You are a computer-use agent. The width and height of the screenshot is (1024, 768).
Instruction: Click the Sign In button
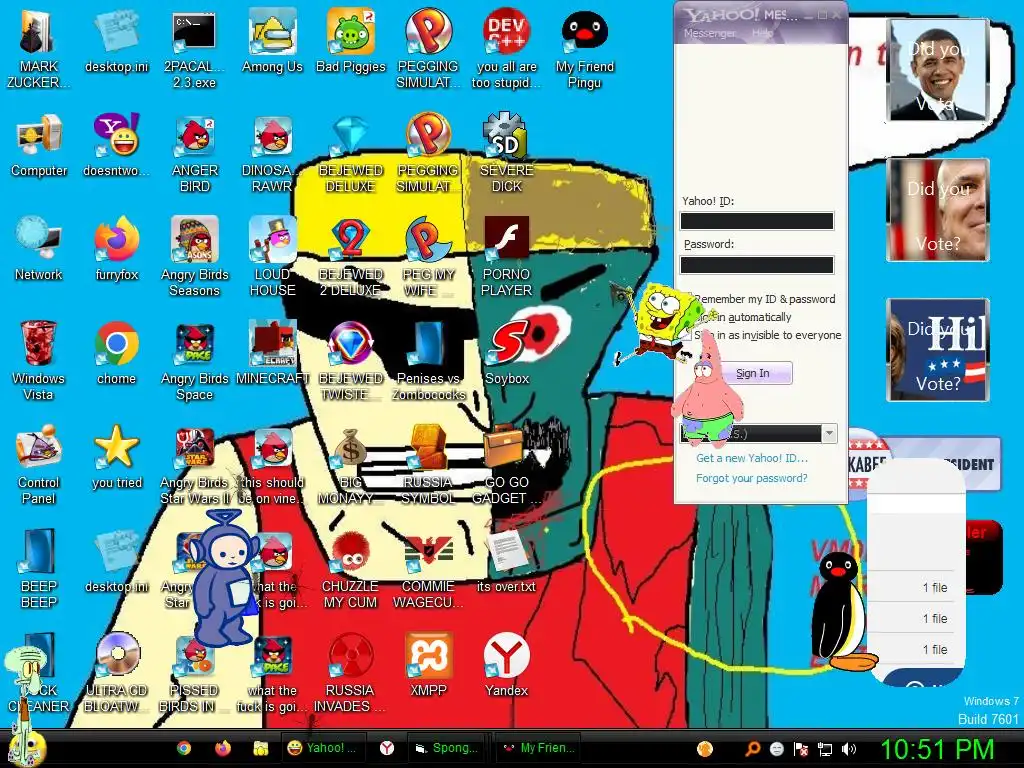pos(752,373)
